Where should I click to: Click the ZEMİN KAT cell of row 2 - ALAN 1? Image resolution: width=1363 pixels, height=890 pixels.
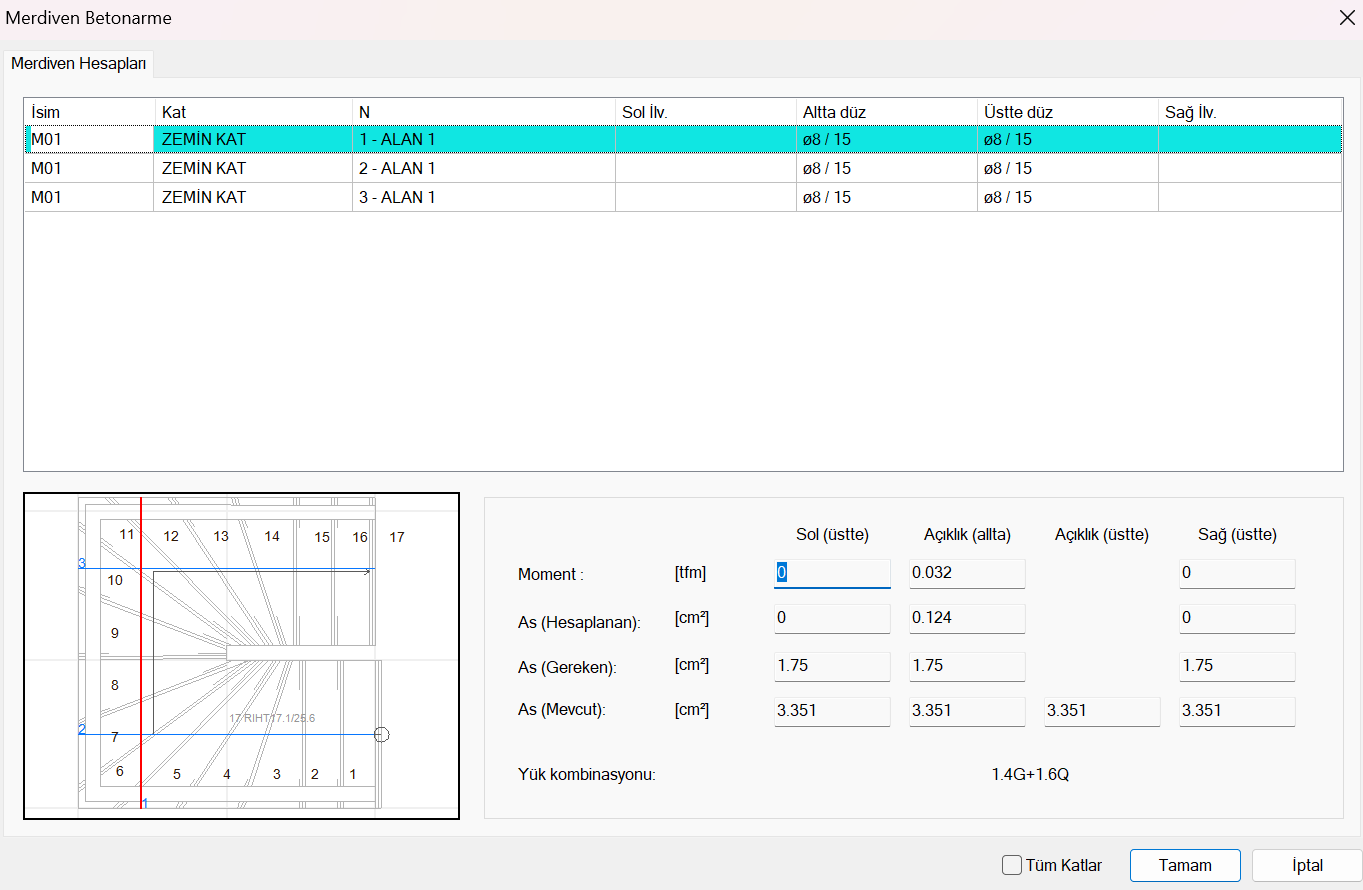coord(253,168)
